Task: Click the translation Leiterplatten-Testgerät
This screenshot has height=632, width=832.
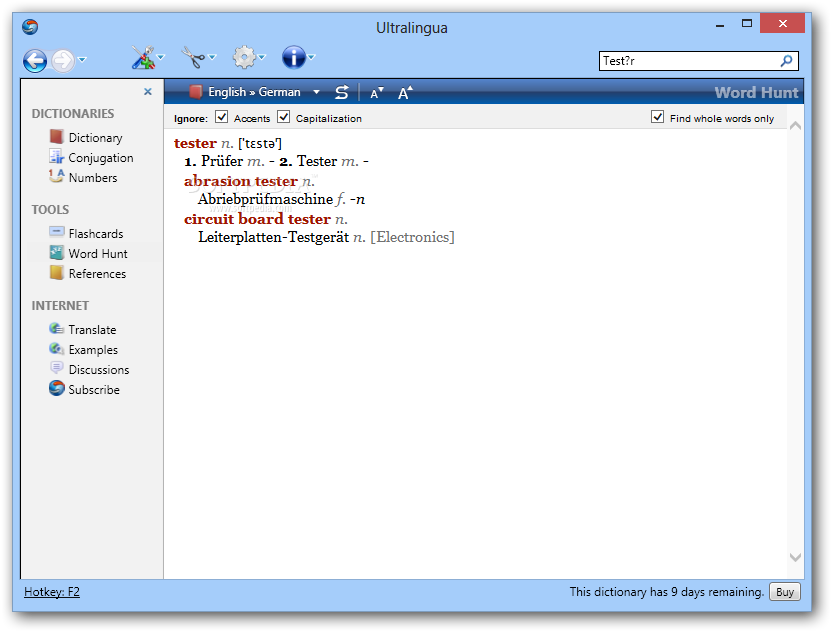Action: pyautogui.click(x=274, y=237)
